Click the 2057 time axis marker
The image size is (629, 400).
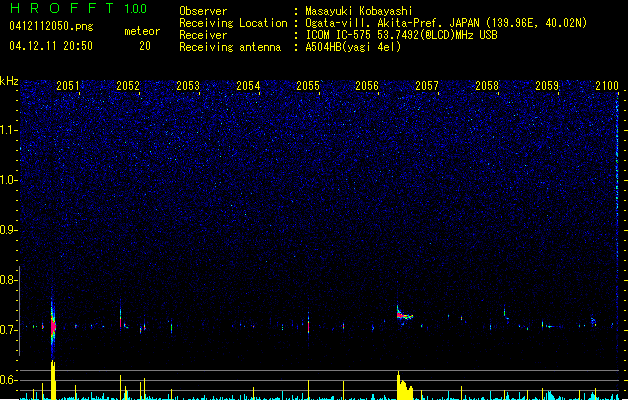click(427, 85)
